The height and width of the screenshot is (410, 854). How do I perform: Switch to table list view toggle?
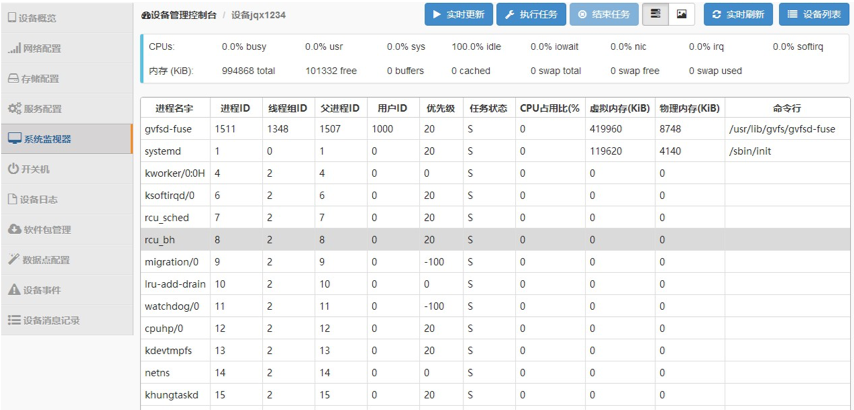[x=656, y=15]
